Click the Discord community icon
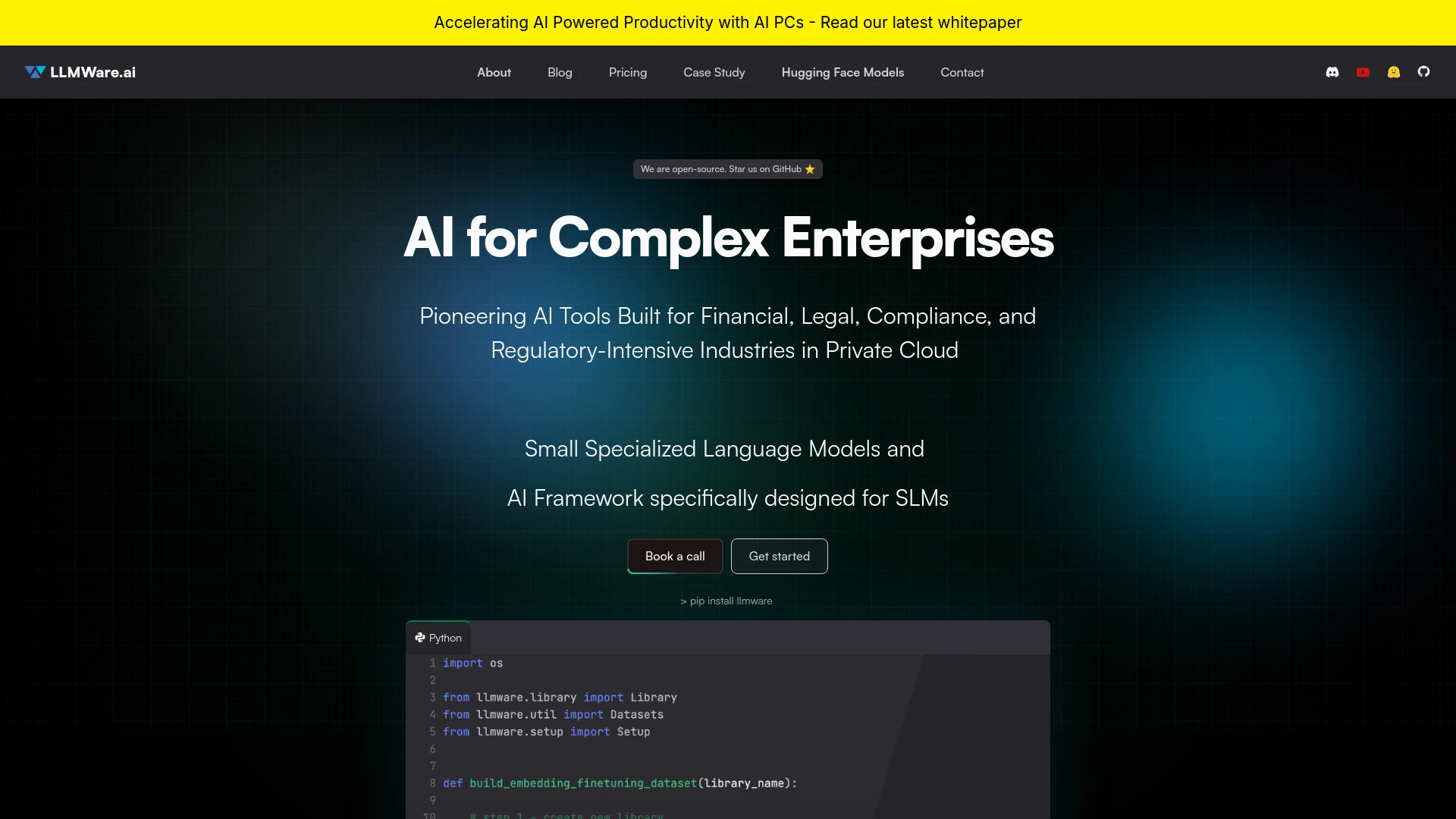This screenshot has width=1456, height=819. click(1333, 72)
